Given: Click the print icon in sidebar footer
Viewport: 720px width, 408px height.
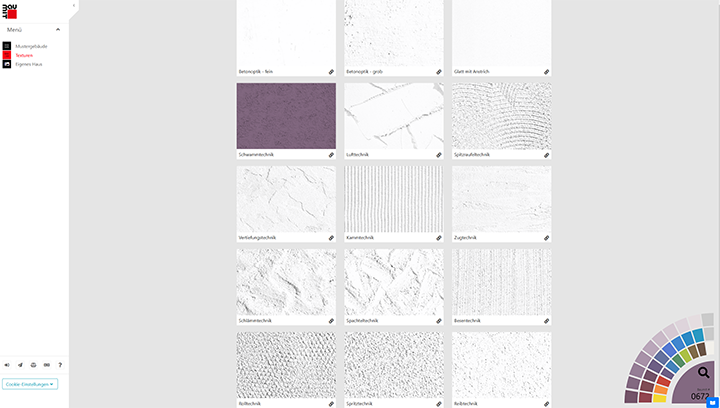Looking at the screenshot, I should tap(33, 365).
